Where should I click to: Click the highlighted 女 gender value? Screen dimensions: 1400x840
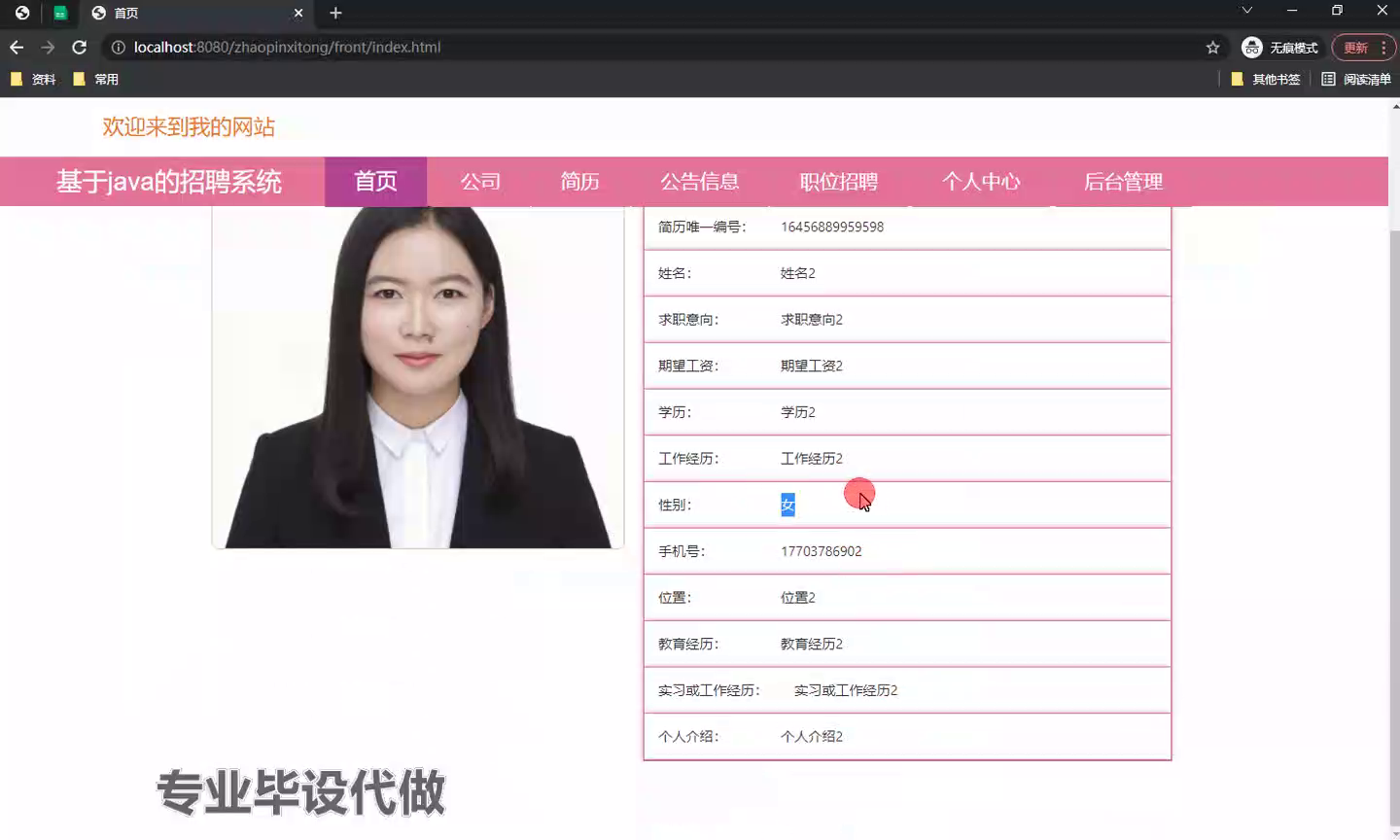tap(787, 505)
